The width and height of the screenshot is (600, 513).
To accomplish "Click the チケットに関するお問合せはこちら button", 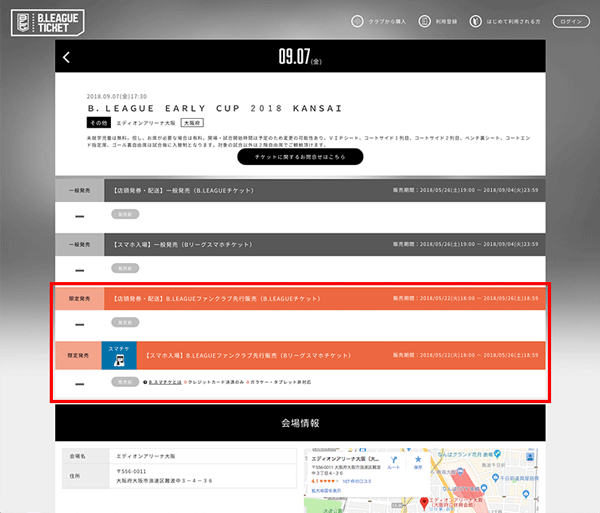I will (x=300, y=157).
